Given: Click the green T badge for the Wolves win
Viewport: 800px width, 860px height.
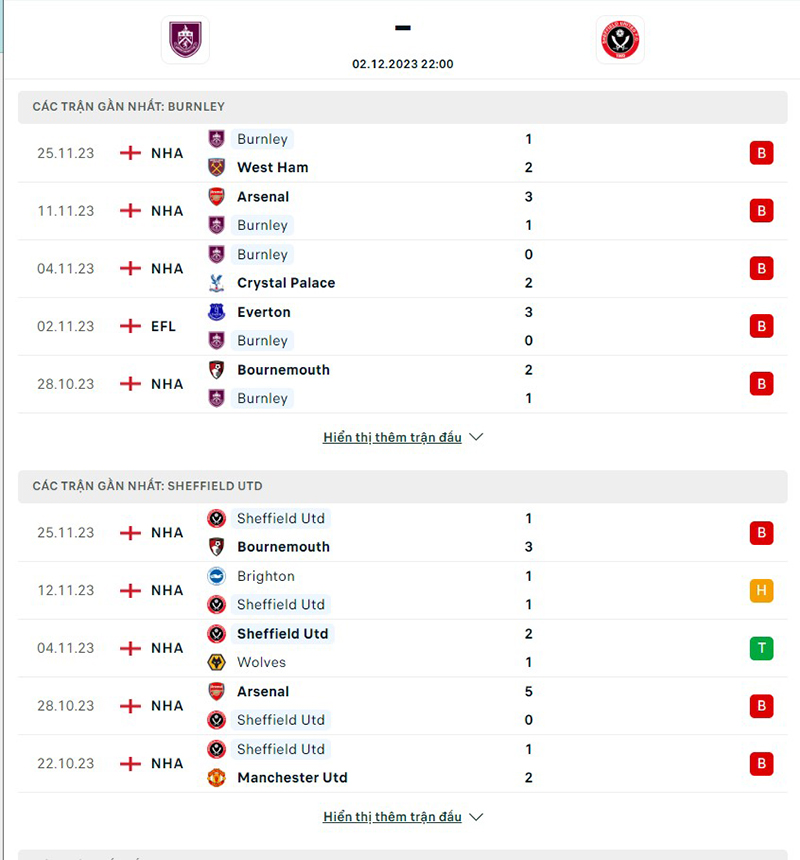Looking at the screenshot, I should click(761, 648).
